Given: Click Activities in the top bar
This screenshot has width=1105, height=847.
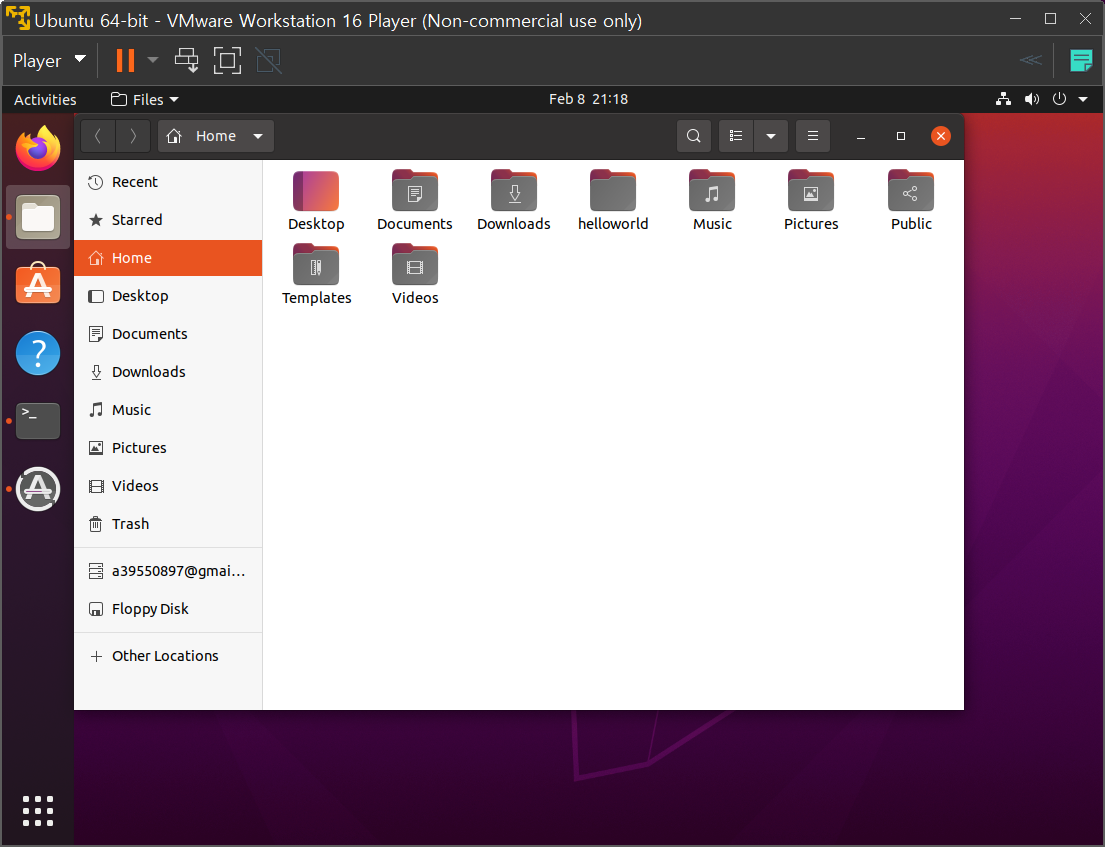Looking at the screenshot, I should pos(45,99).
